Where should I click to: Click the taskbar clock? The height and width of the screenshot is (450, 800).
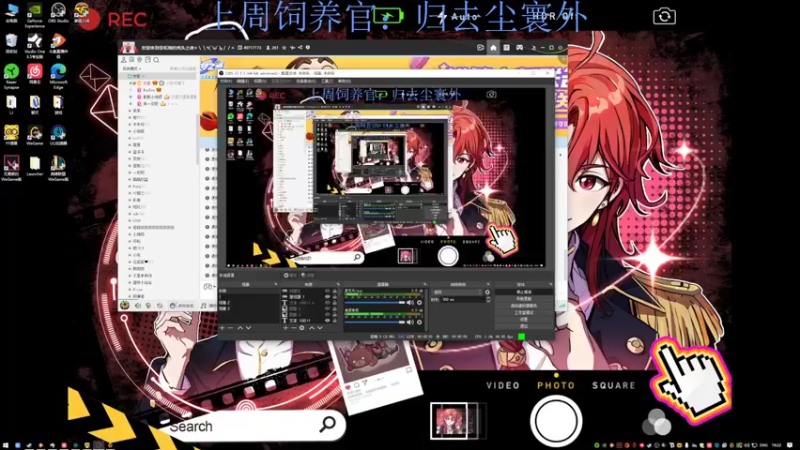point(776,445)
